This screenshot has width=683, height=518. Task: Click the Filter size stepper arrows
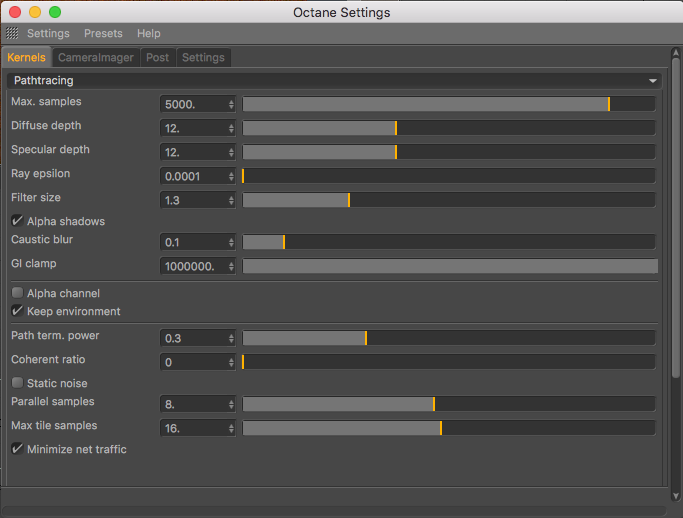click(232, 200)
